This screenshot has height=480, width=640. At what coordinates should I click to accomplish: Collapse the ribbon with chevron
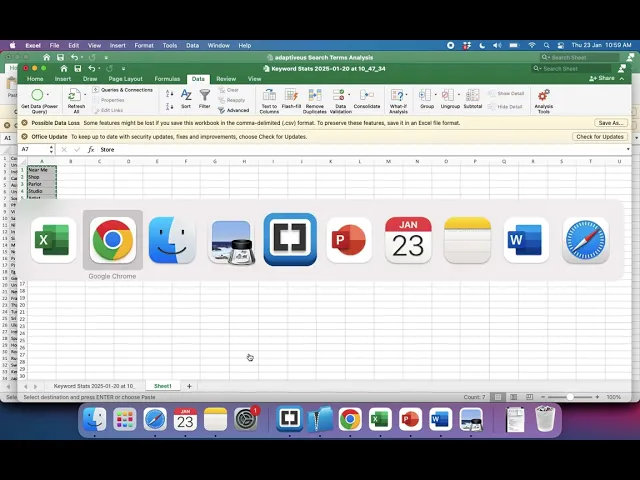[622, 78]
